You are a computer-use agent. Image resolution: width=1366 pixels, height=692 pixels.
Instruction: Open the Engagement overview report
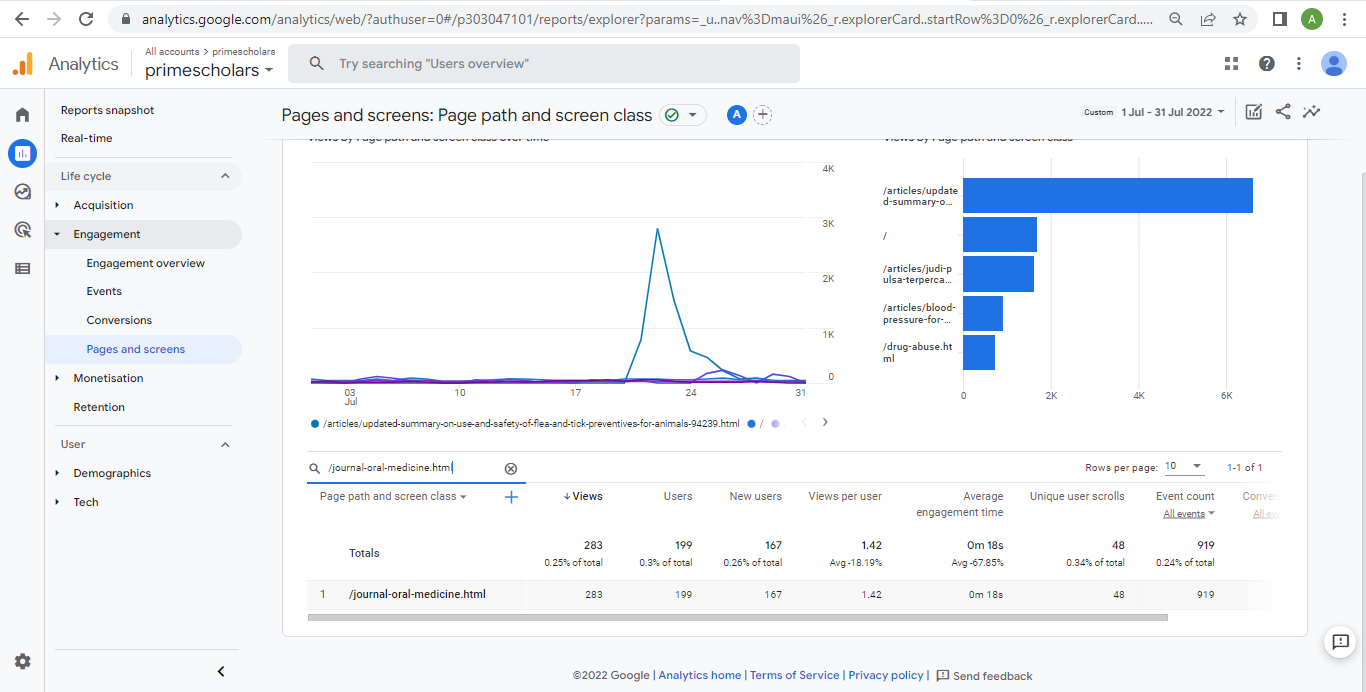[x=145, y=263]
